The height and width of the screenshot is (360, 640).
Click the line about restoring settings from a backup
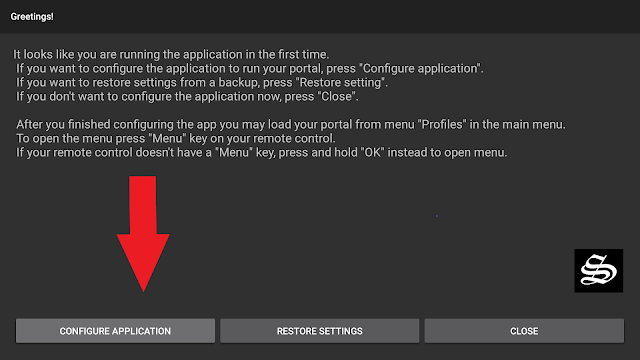pyautogui.click(x=202, y=82)
